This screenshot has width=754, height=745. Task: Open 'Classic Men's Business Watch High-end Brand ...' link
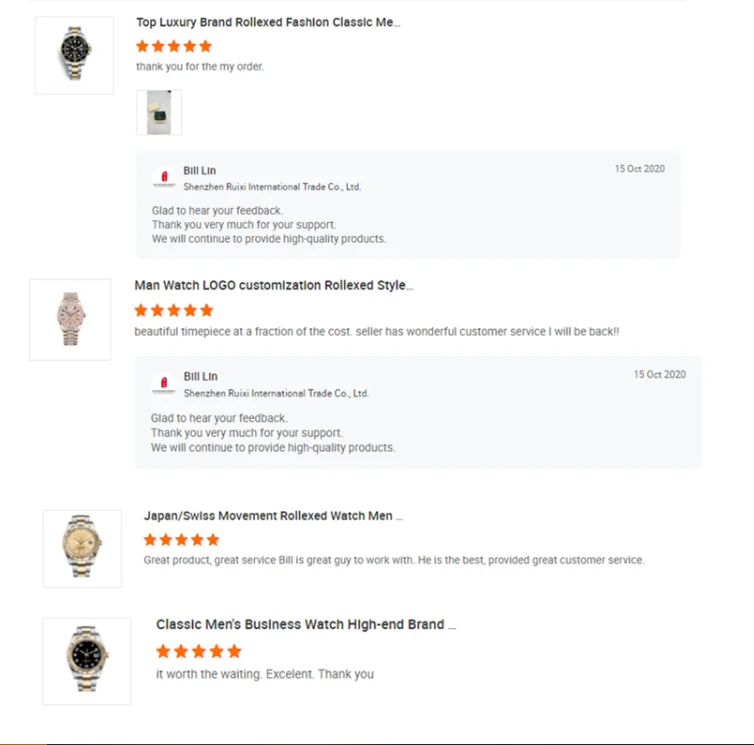click(305, 624)
